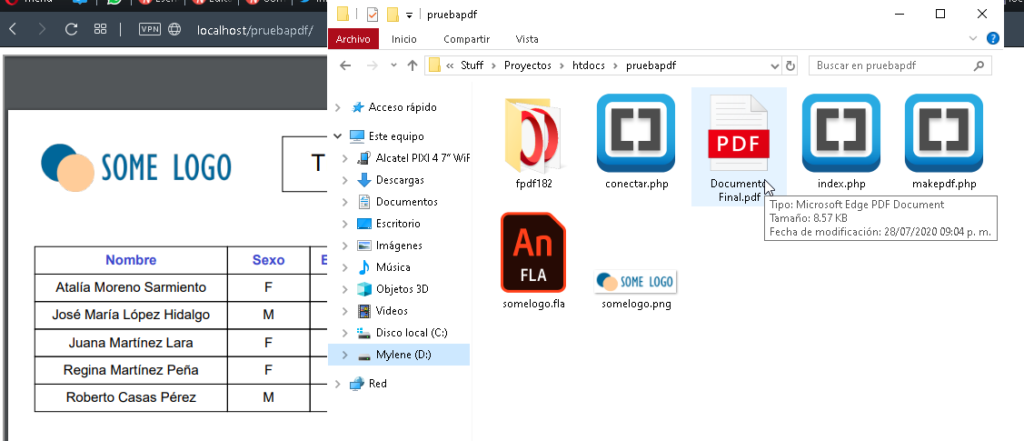Open Escritorio in navigation pane
Viewport: 1024px width, 441px height.
(398, 223)
